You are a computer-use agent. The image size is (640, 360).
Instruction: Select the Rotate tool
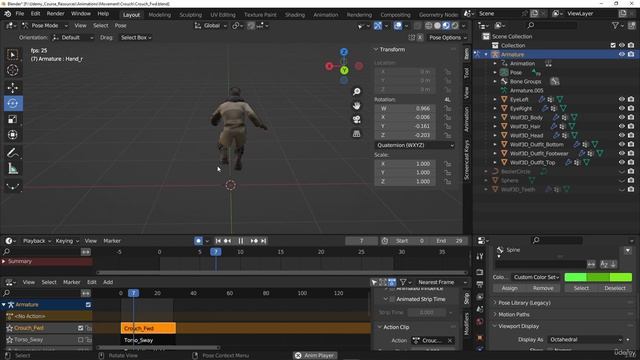tap(13, 103)
